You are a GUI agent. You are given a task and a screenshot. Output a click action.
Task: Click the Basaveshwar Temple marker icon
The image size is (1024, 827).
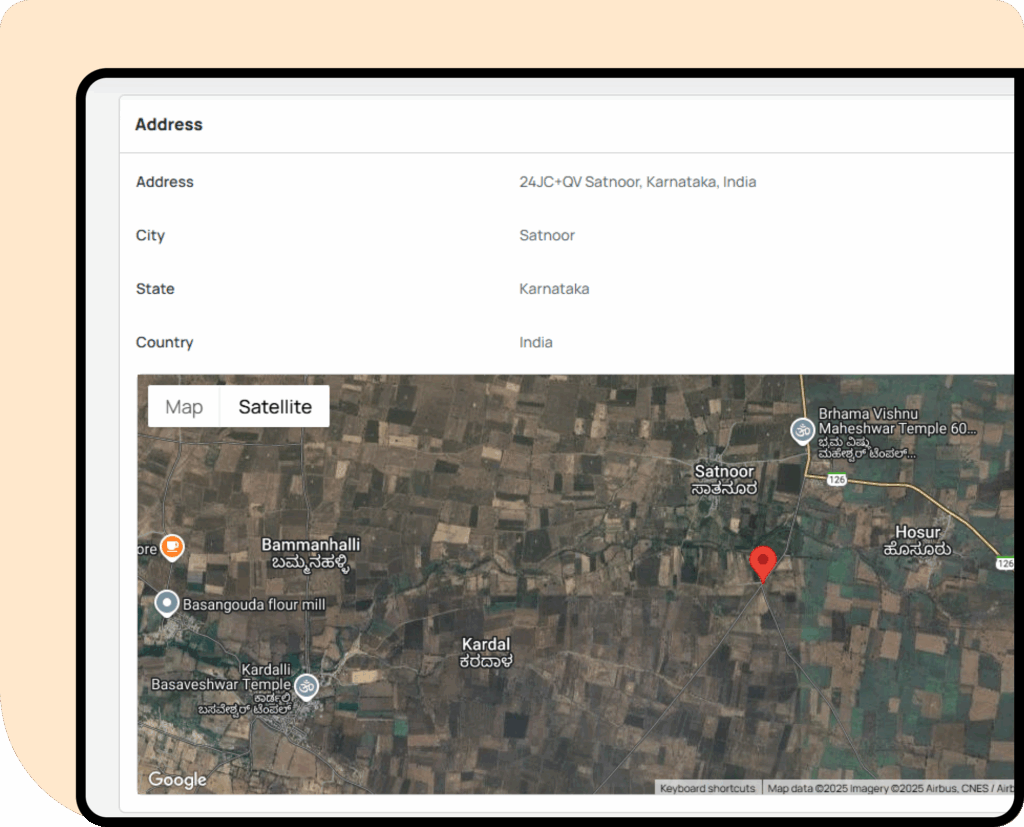[x=306, y=687]
